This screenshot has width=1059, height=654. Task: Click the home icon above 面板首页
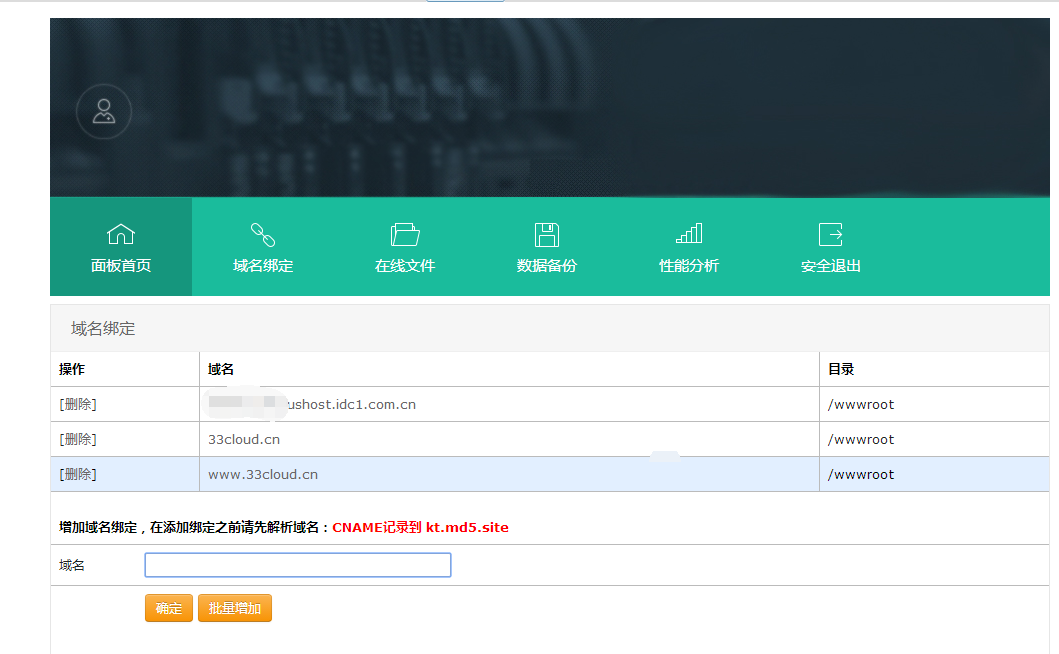(x=121, y=234)
